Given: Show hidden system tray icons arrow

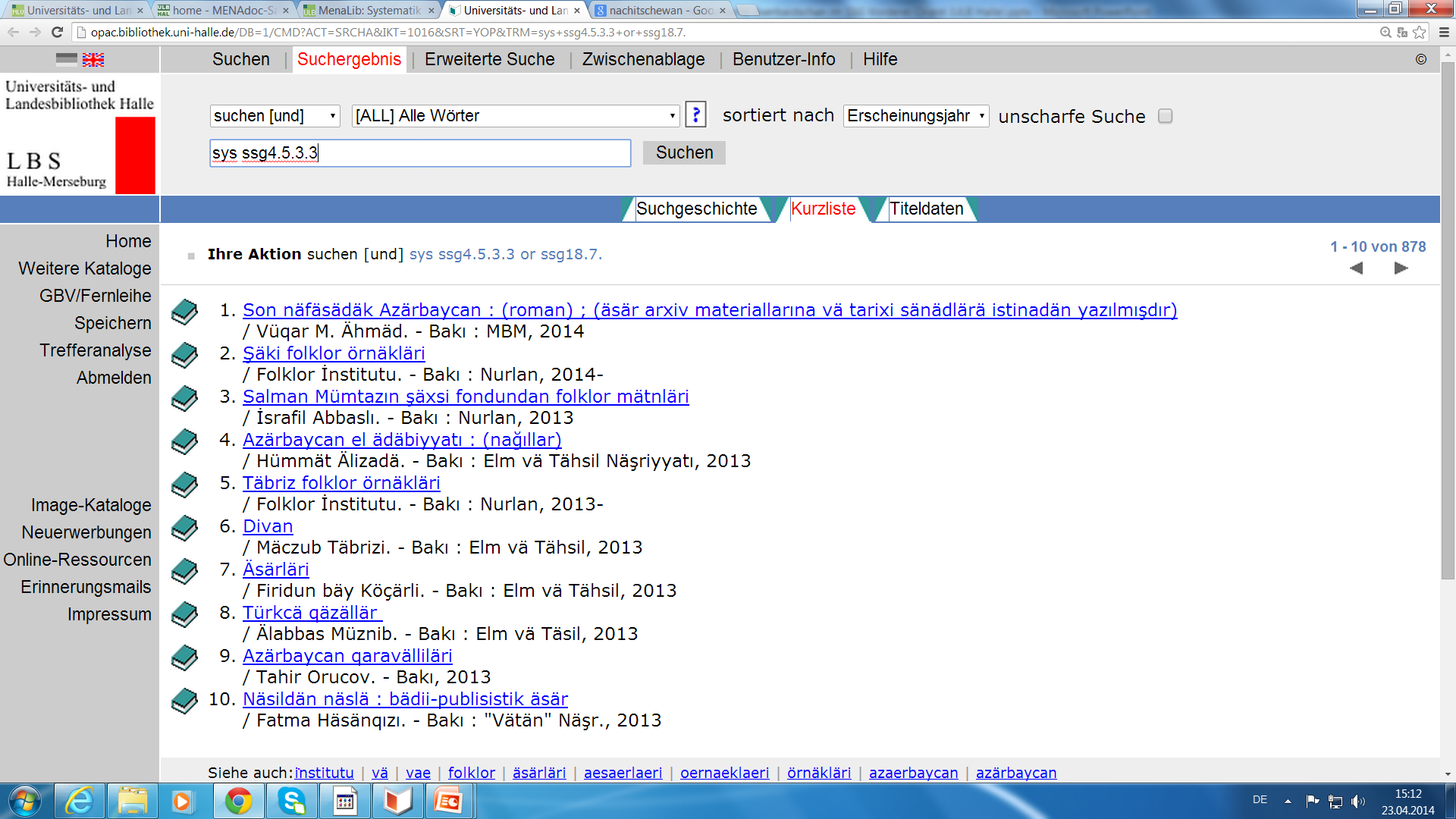Looking at the screenshot, I should [x=1288, y=801].
